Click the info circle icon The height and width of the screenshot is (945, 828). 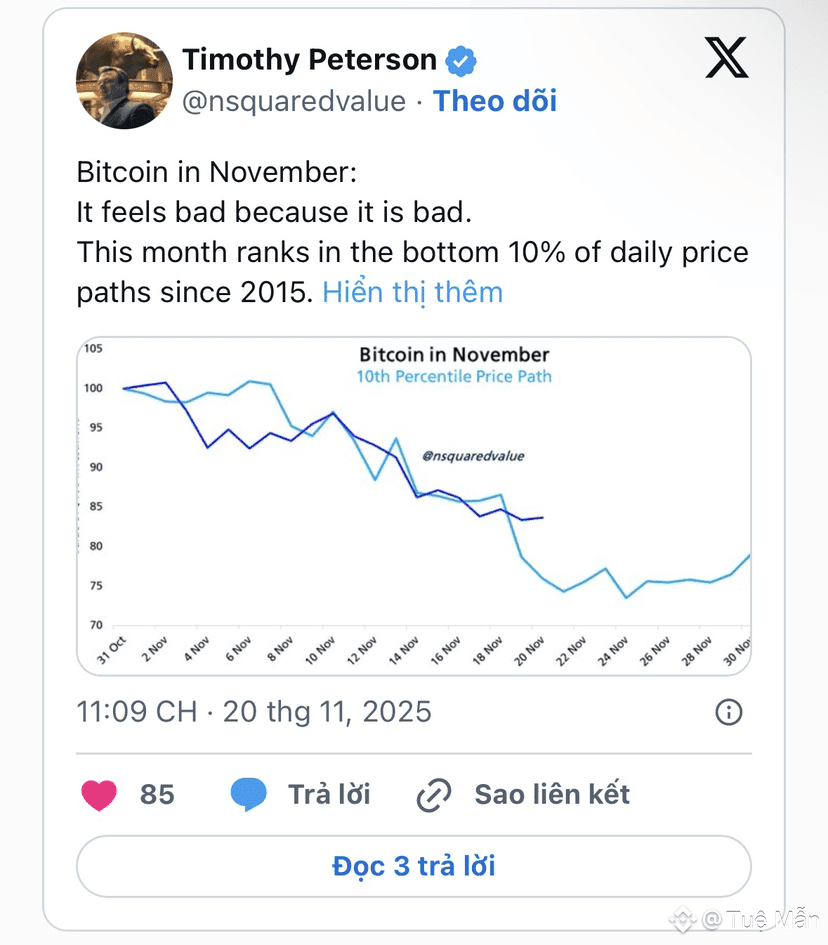[x=729, y=712]
